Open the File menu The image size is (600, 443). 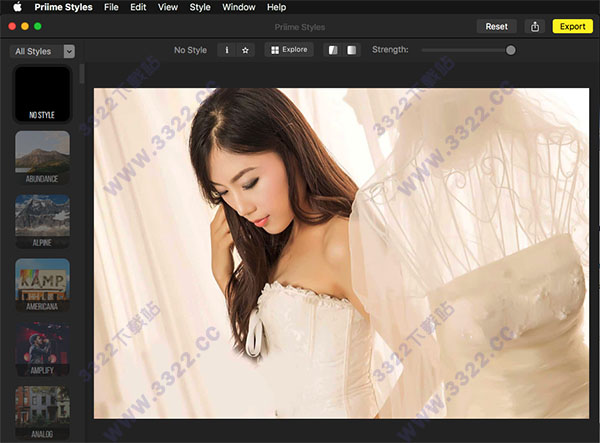coord(112,7)
